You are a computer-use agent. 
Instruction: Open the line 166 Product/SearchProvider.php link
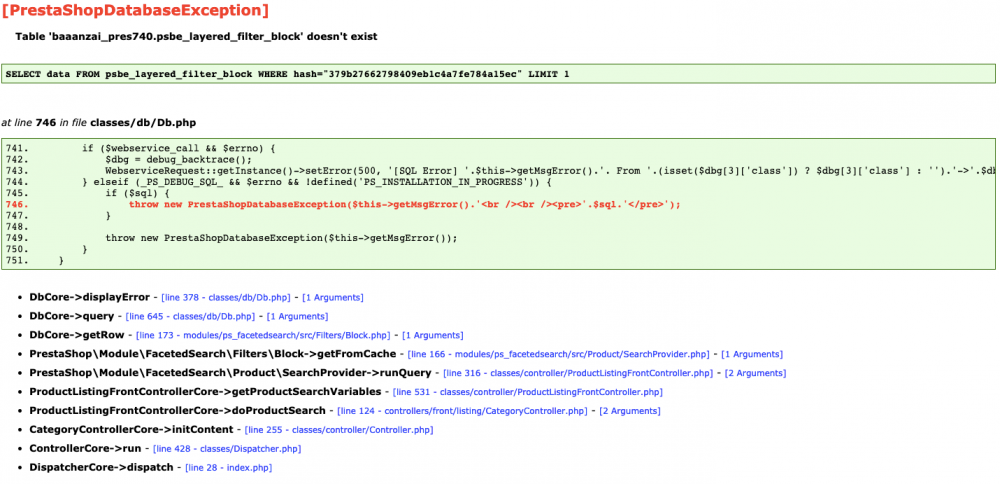[x=559, y=355]
